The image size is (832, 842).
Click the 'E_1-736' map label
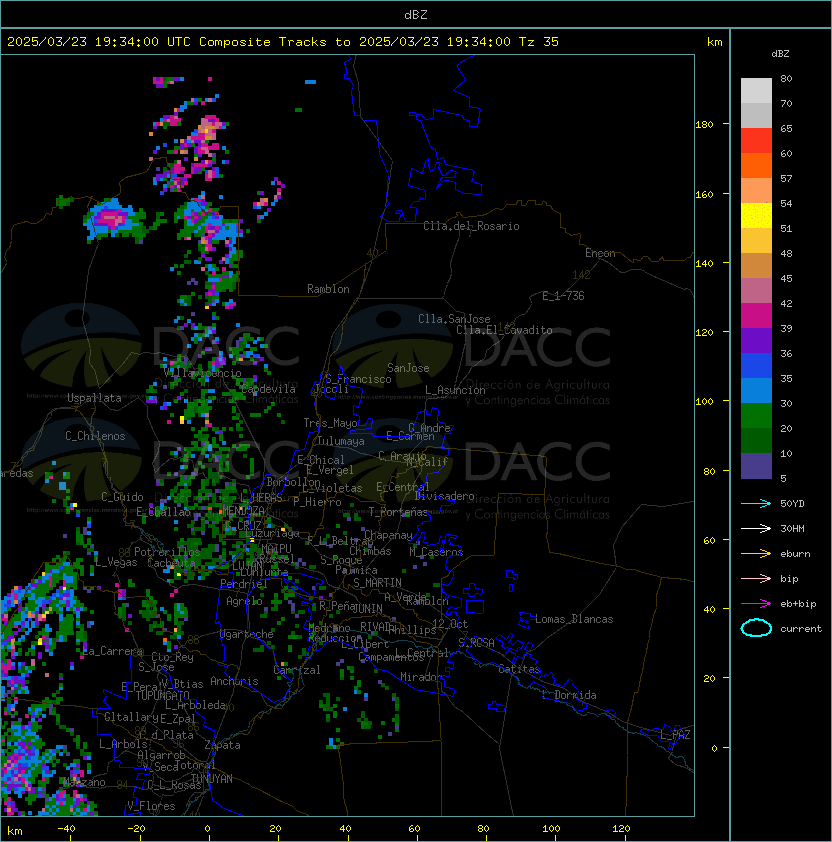(x=563, y=296)
